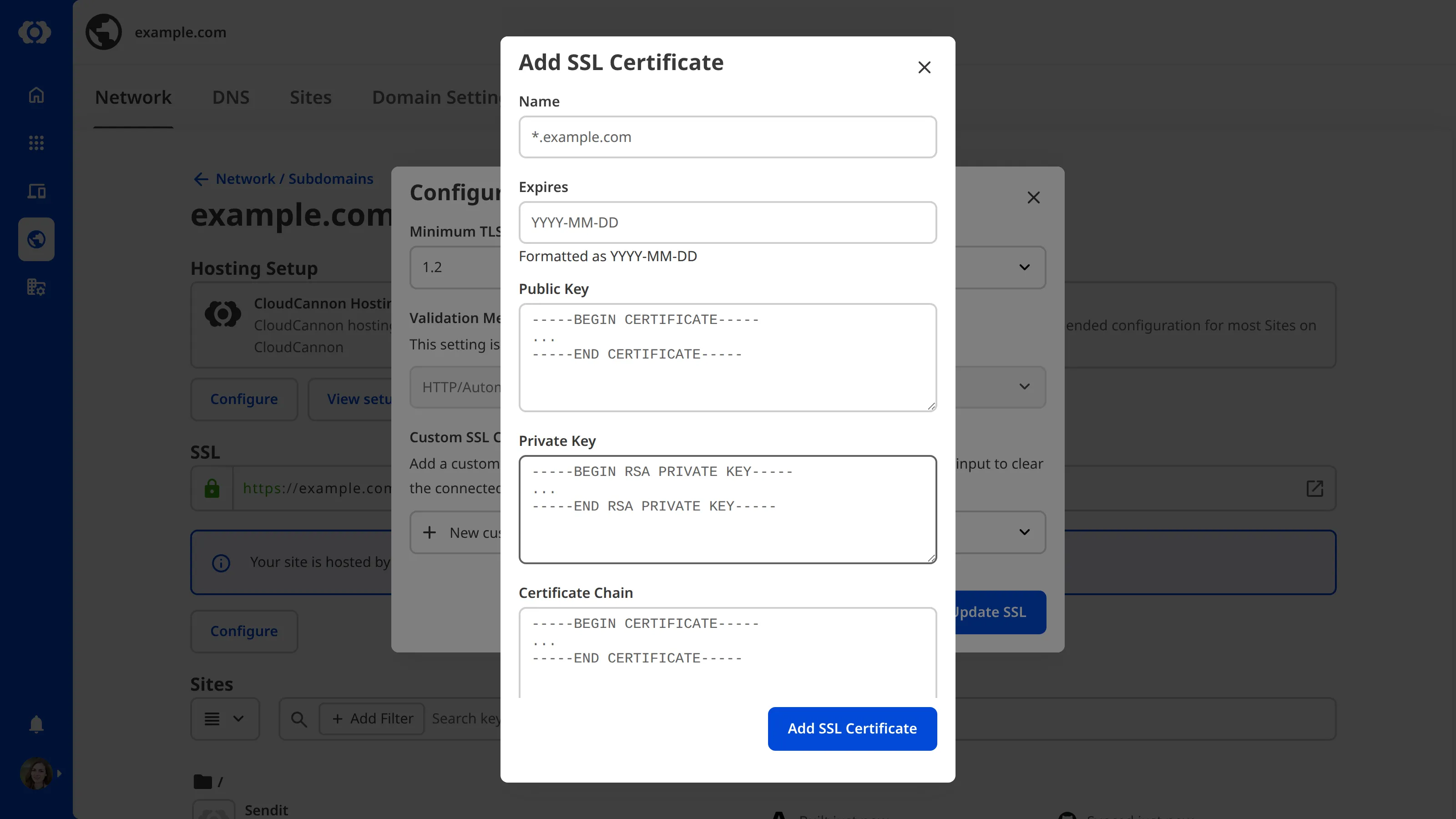
Task: Expand the Sites list layout dropdown
Action: 224,719
